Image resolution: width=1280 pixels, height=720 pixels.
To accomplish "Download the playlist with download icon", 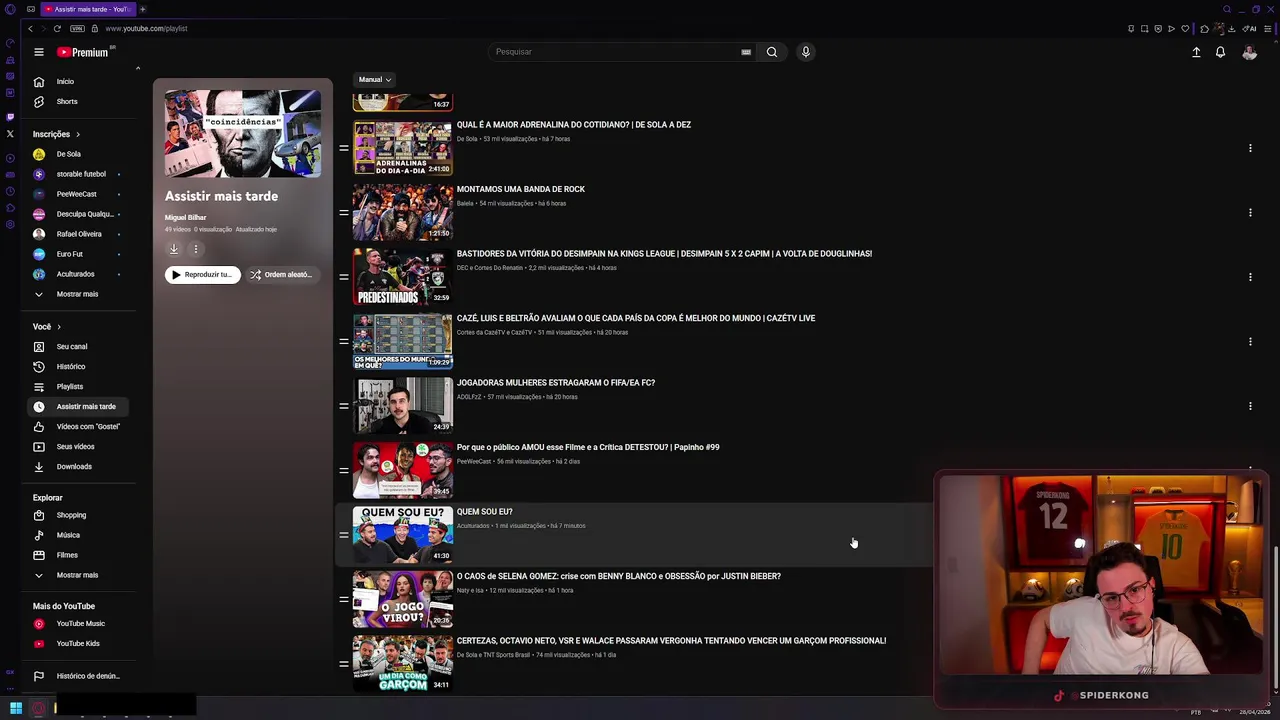I will pos(173,249).
